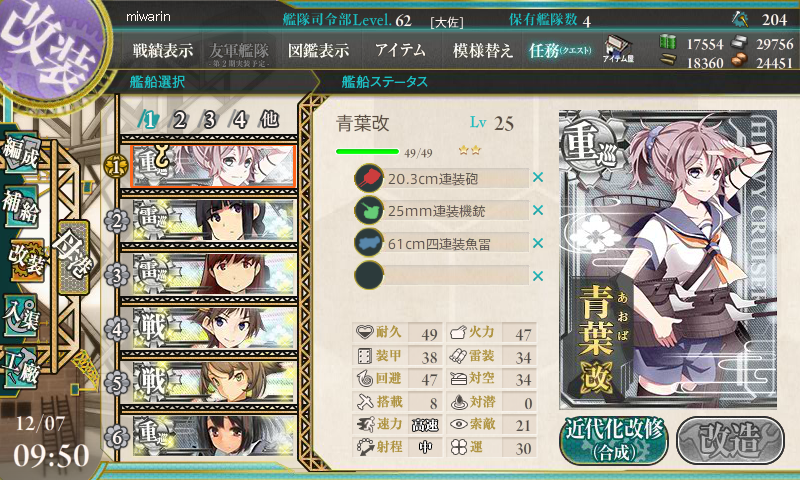
Task: Remove the 61cm四連装魚雷 equipment
Action: pos(538,243)
